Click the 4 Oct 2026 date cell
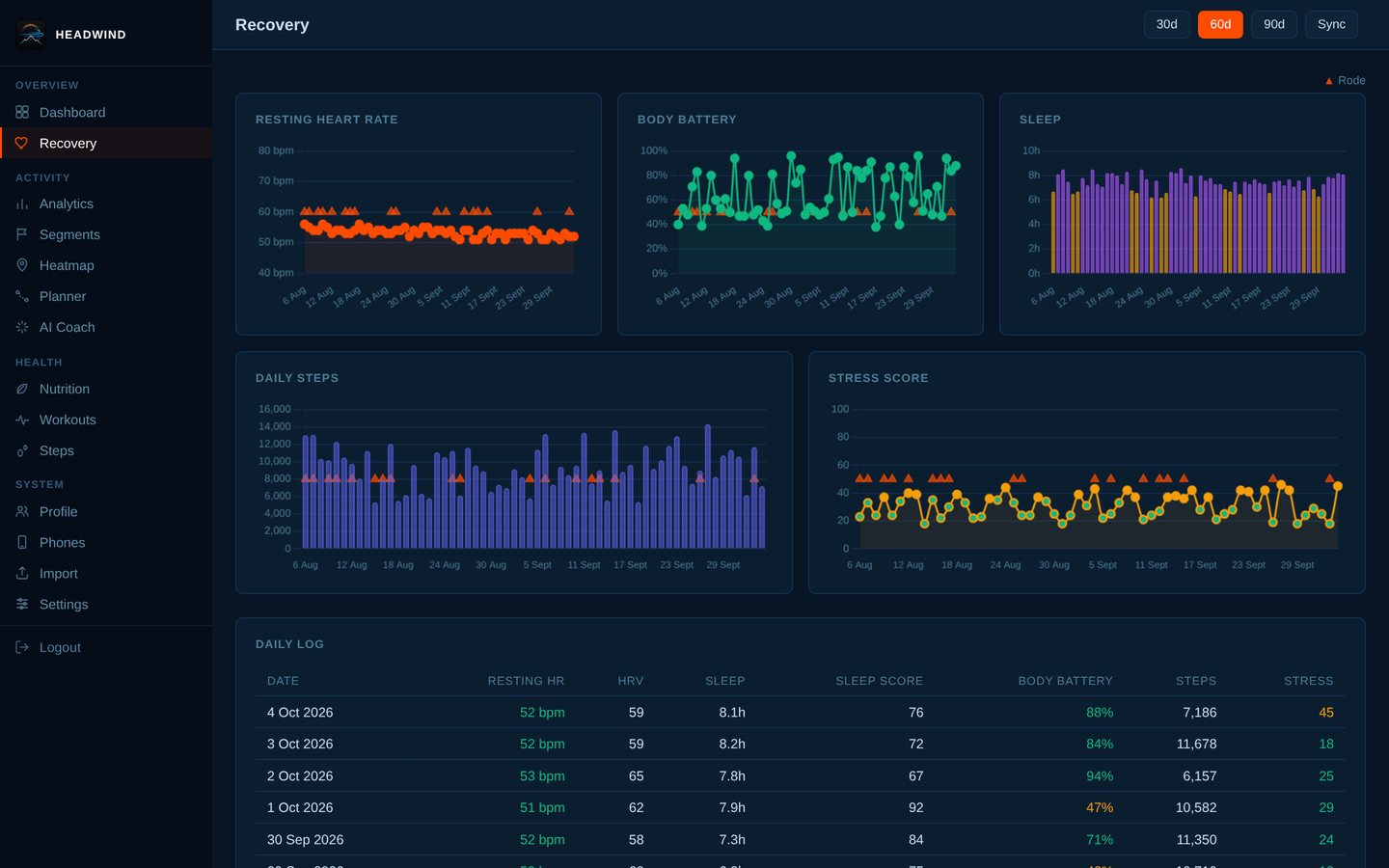Image resolution: width=1389 pixels, height=868 pixels. pyautogui.click(x=300, y=713)
